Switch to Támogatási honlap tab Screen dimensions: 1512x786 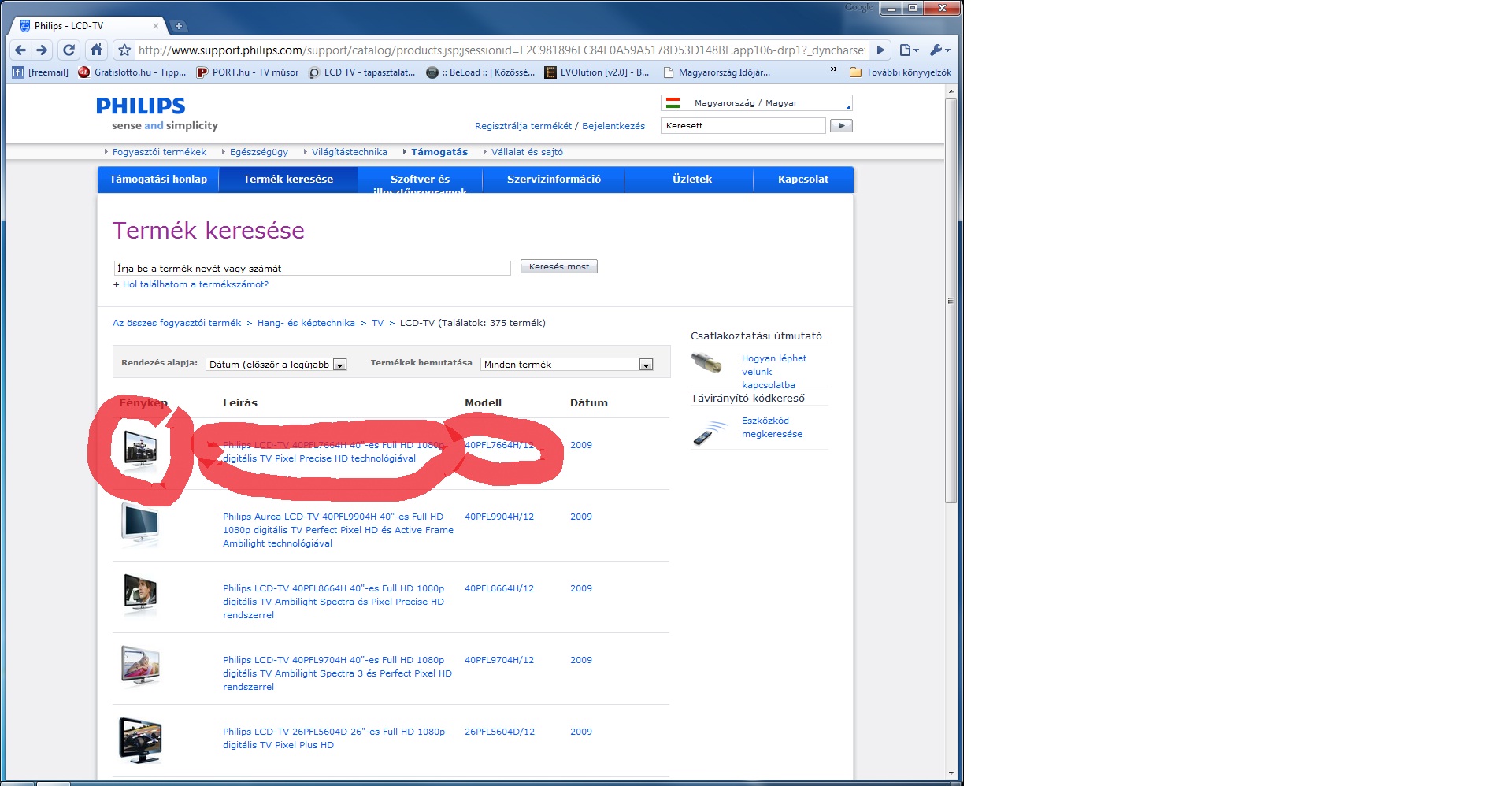(x=158, y=180)
